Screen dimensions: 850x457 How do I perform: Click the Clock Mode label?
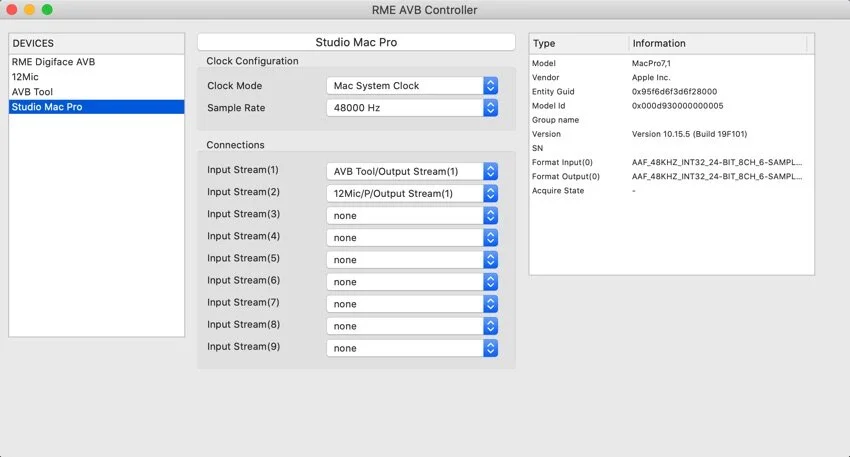pos(235,86)
